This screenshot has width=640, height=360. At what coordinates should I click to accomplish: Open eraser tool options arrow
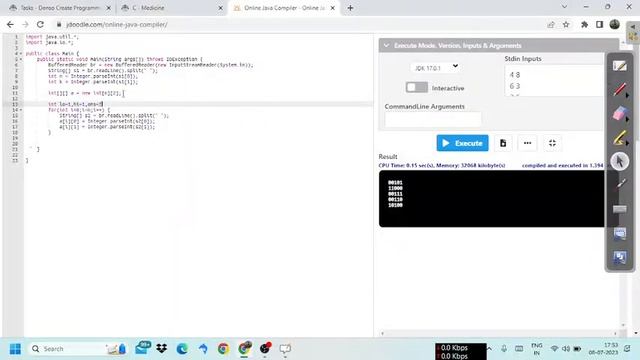pyautogui.click(x=628, y=119)
